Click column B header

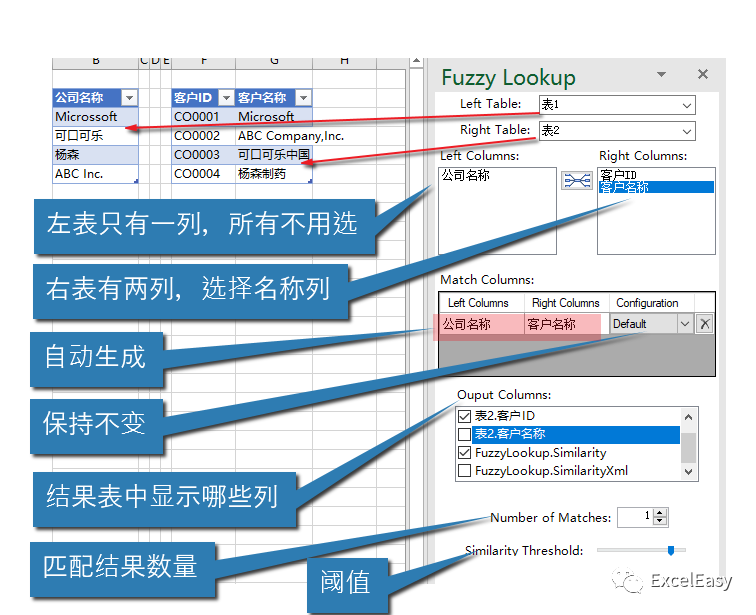[x=95, y=63]
